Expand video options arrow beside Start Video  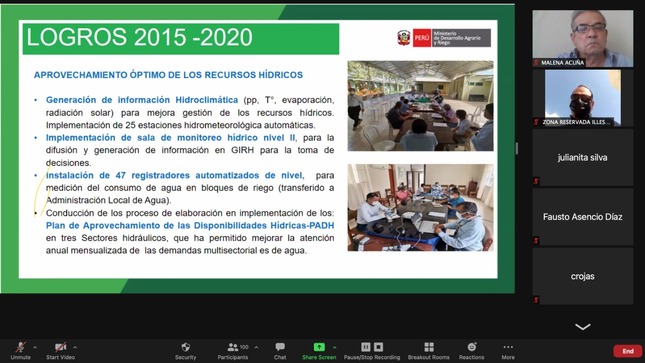pyautogui.click(x=75, y=347)
